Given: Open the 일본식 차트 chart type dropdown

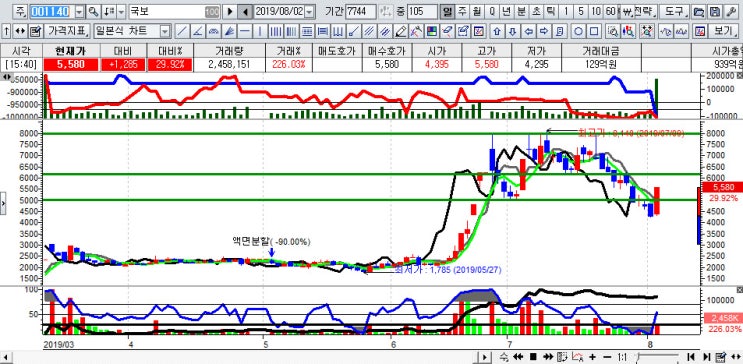Looking at the screenshot, I should (x=164, y=32).
